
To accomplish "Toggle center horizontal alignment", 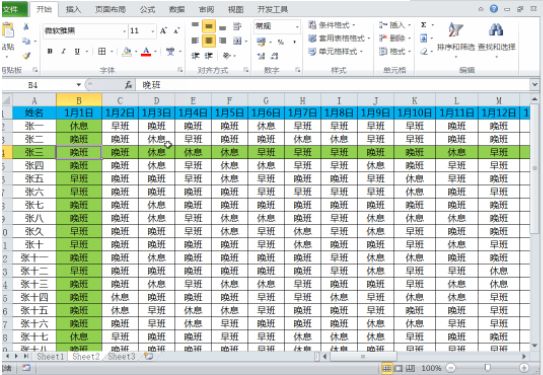I will 209,41.
